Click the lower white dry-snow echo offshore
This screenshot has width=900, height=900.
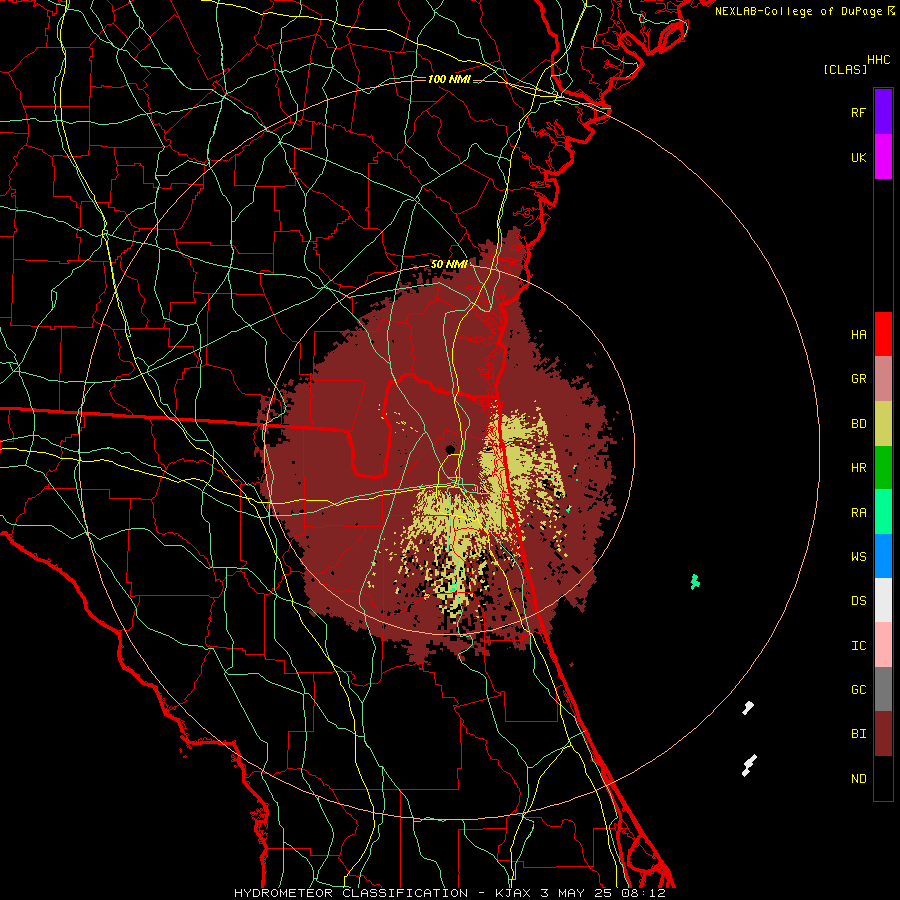pyautogui.click(x=749, y=765)
